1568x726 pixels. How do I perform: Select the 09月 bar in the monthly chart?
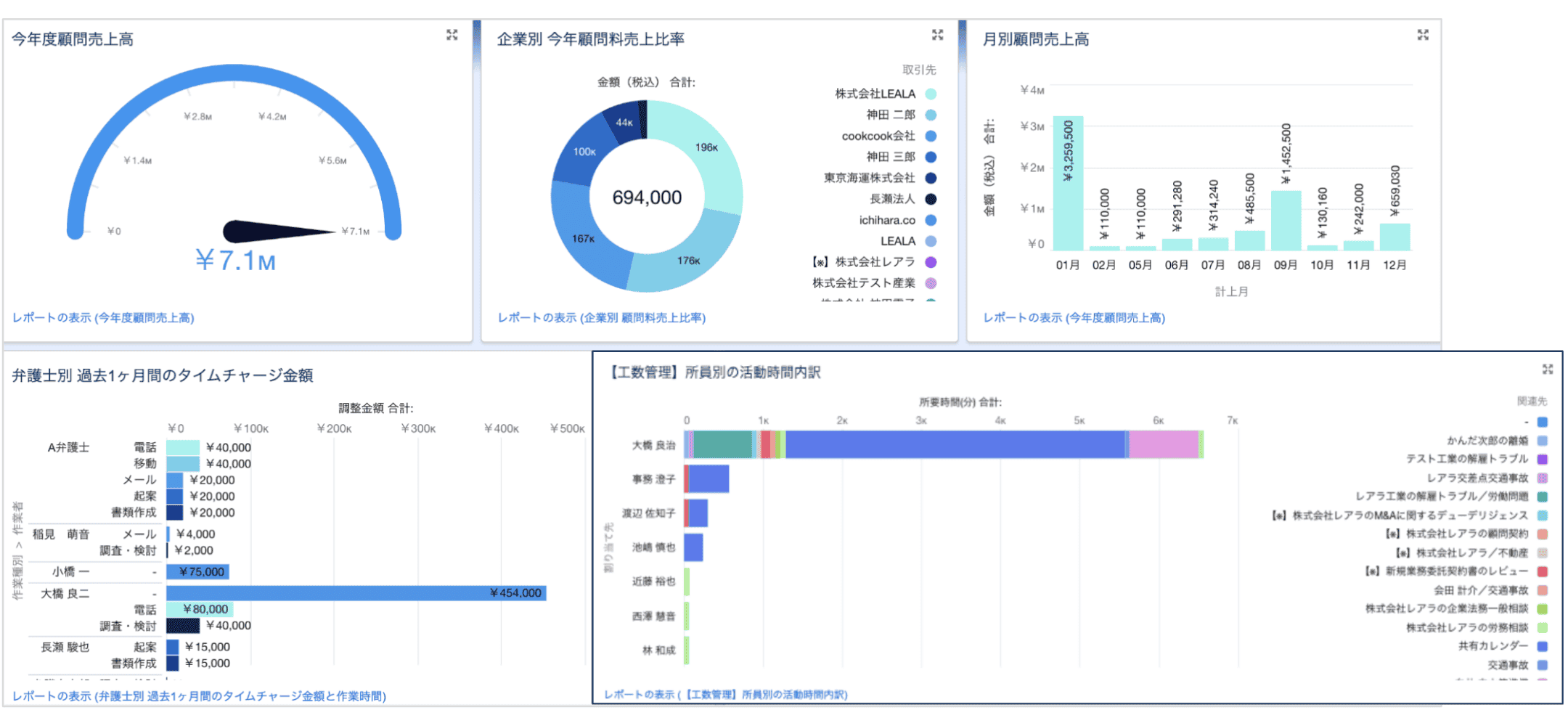[x=1286, y=221]
